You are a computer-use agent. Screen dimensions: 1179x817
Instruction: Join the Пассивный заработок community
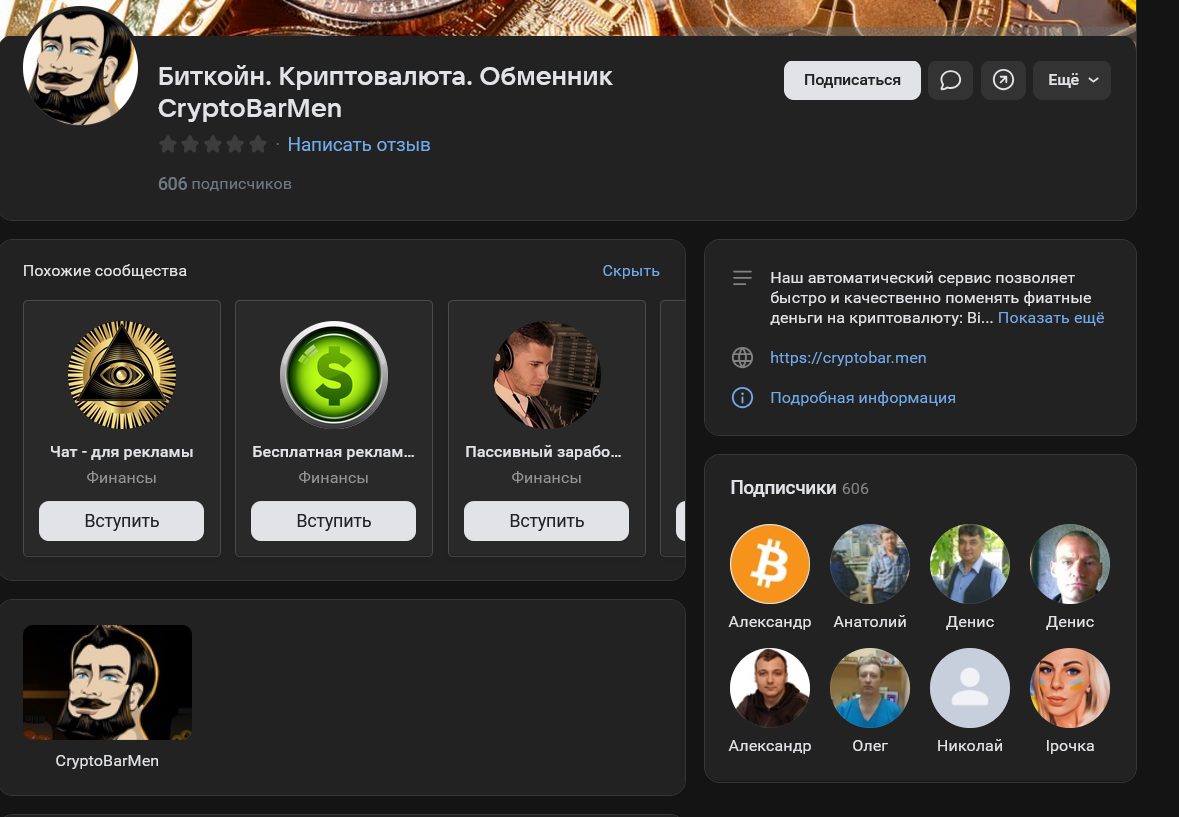(x=547, y=521)
